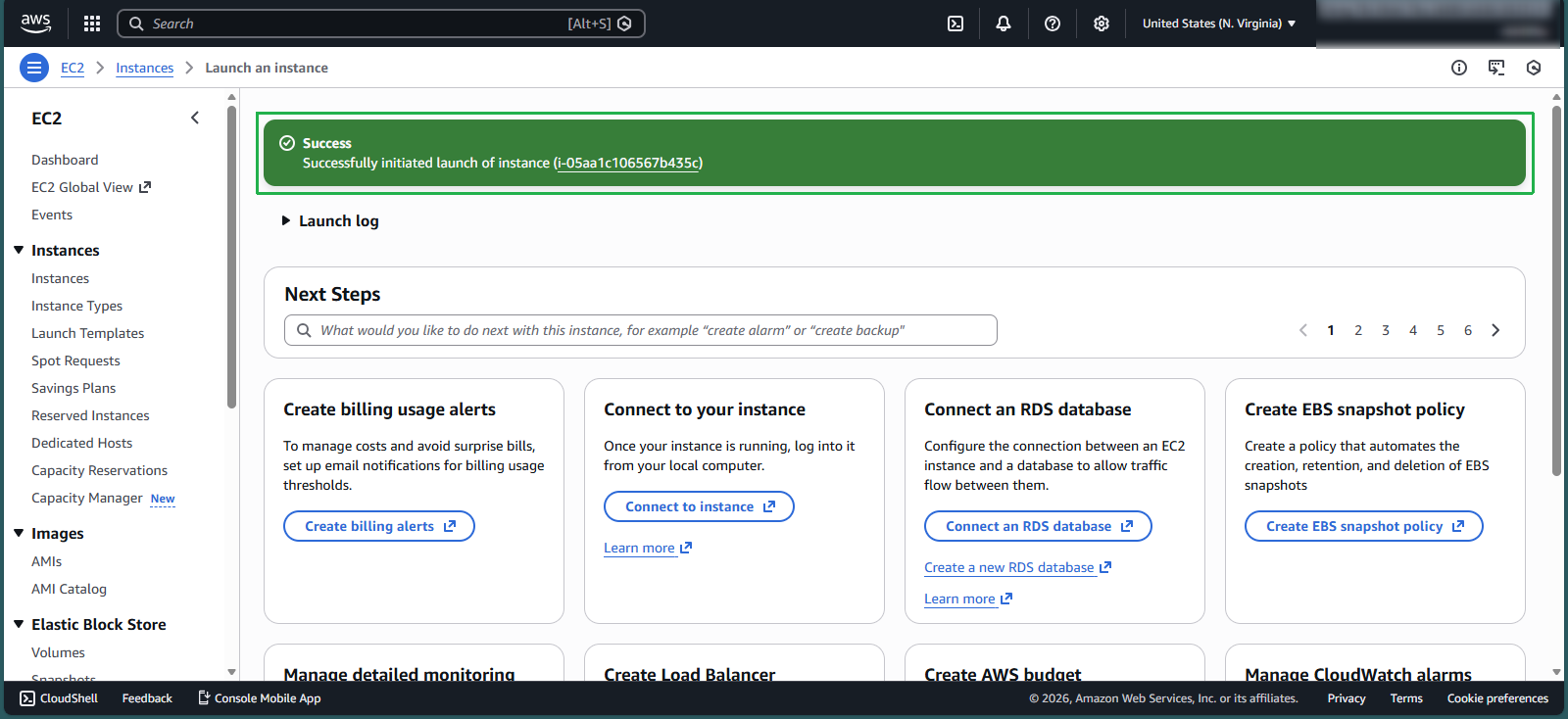Click Learn more under Connect an RDS database
Viewport: 1568px width, 719px height.
pos(959,599)
